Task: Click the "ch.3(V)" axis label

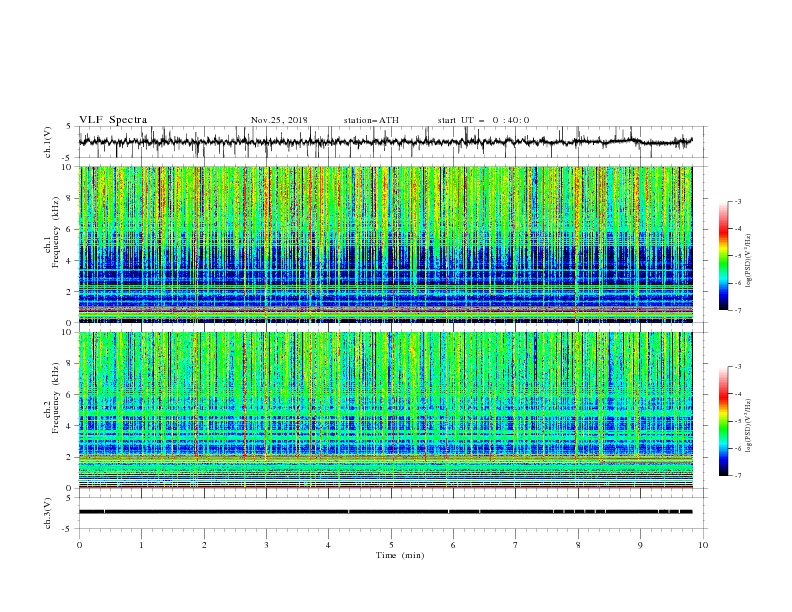Action: point(48,513)
